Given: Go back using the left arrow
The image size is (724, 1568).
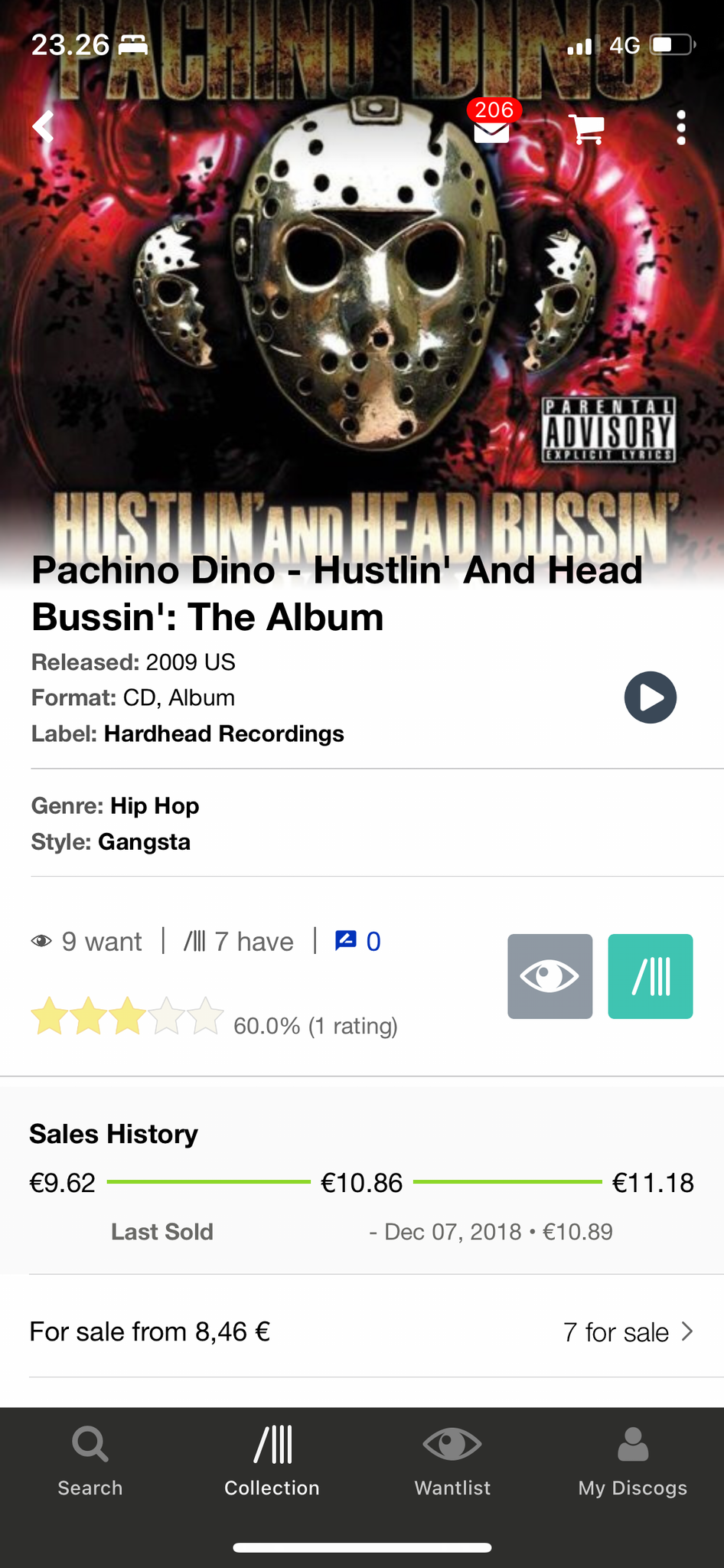Looking at the screenshot, I should coord(44,127).
